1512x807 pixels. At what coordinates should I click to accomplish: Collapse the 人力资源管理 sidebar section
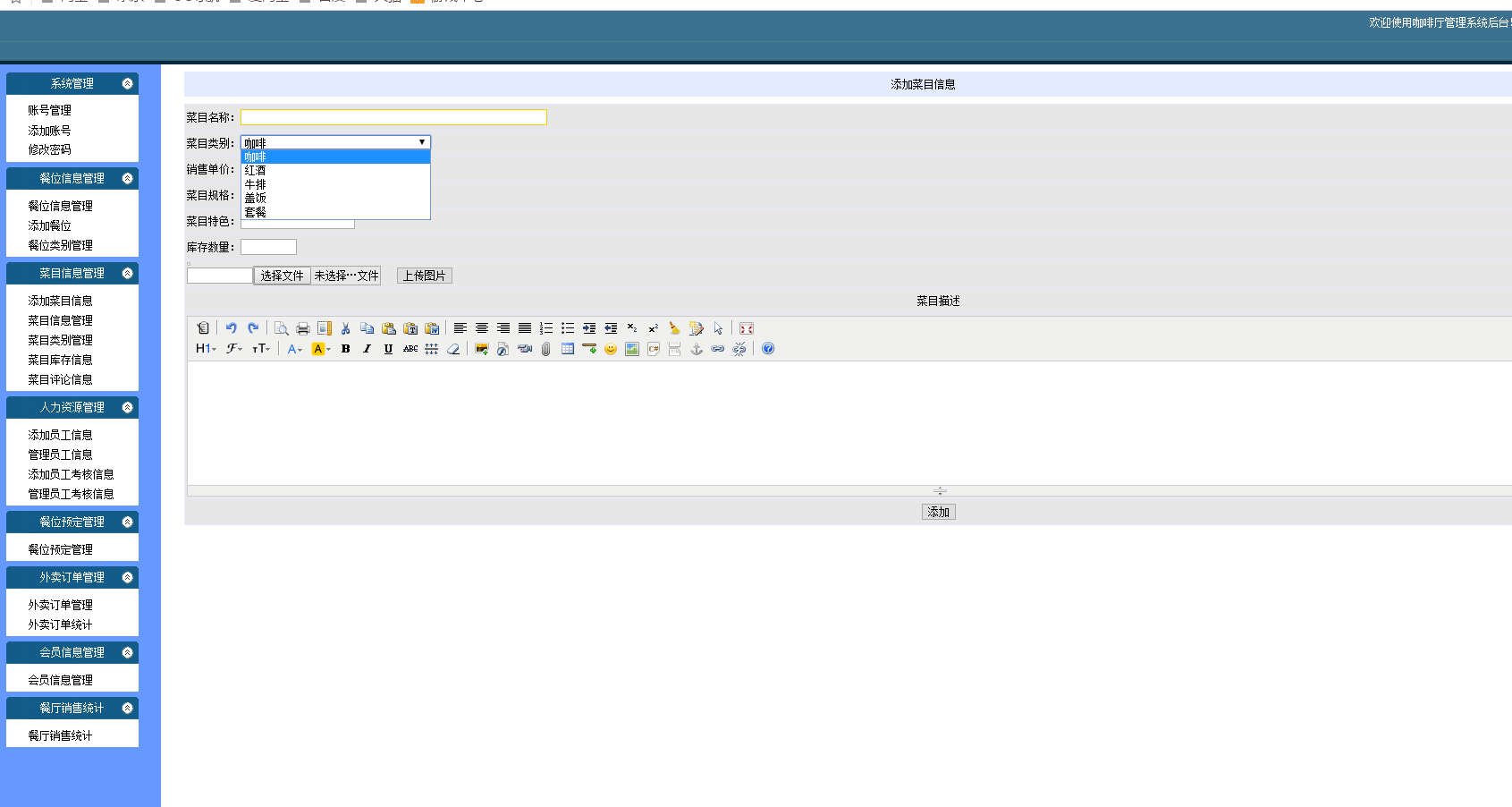point(128,407)
